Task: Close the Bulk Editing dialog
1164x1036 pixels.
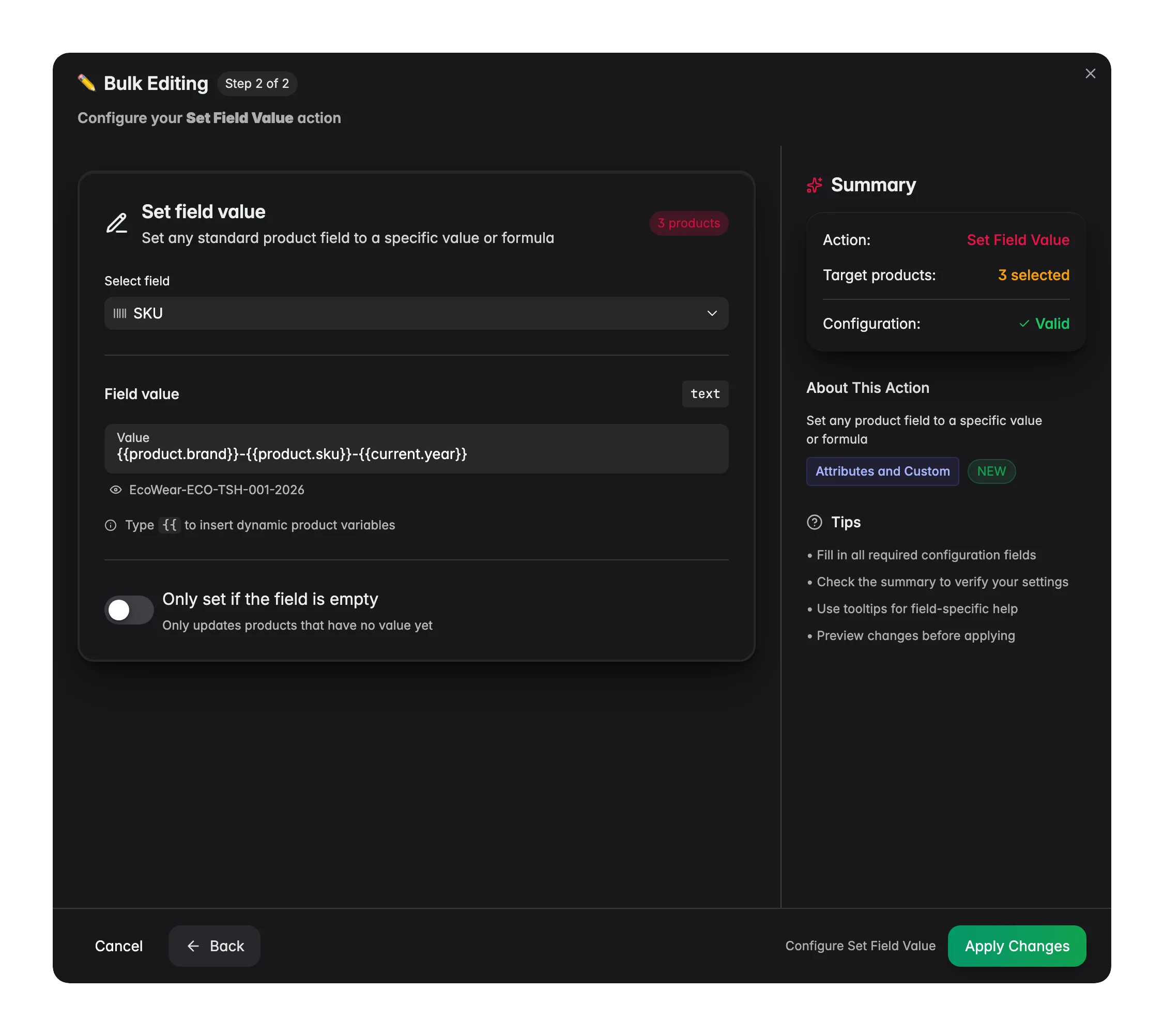Action: [1090, 73]
